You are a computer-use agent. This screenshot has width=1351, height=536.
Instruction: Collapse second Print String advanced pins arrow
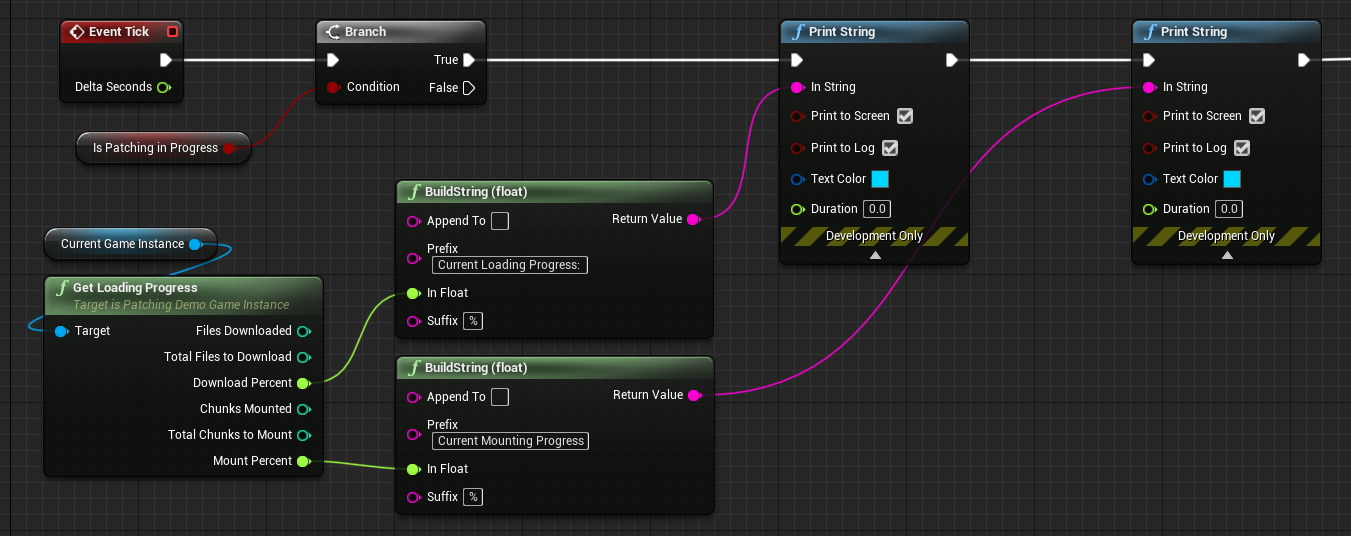pyautogui.click(x=1227, y=255)
